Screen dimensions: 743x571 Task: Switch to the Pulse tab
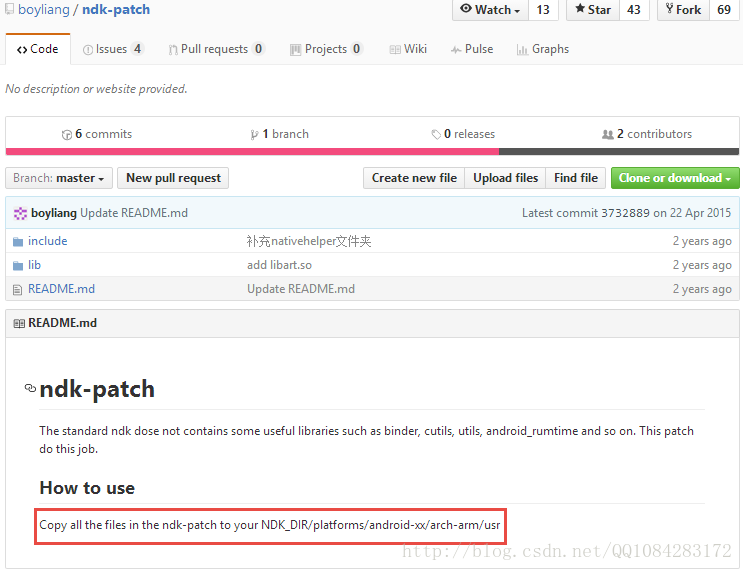tap(472, 49)
